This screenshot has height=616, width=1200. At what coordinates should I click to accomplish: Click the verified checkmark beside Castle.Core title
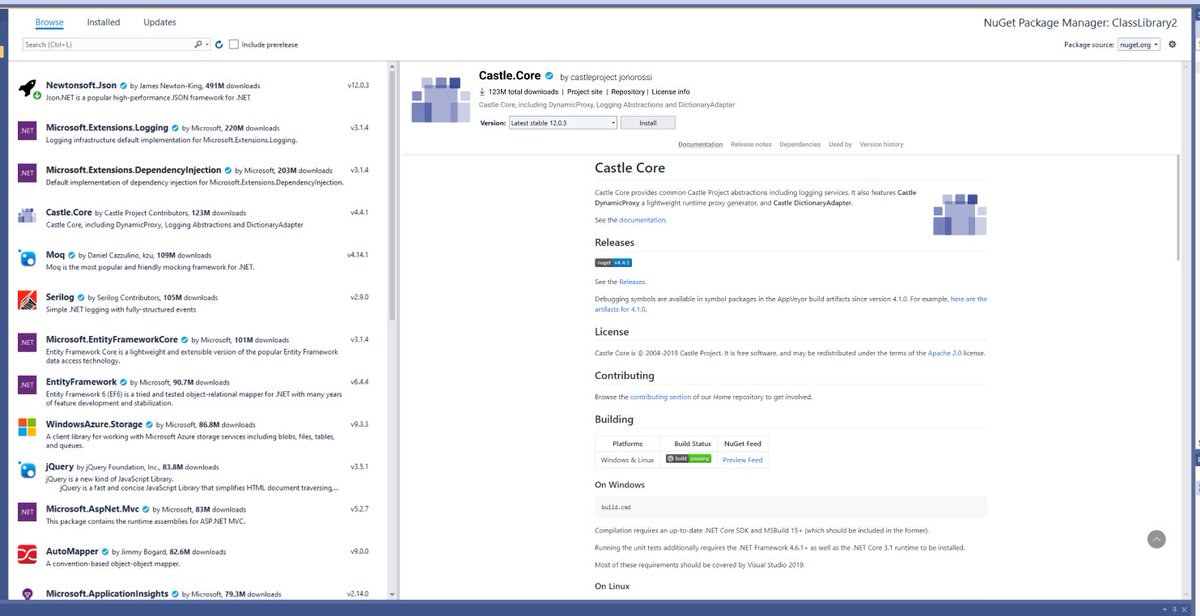click(x=549, y=76)
